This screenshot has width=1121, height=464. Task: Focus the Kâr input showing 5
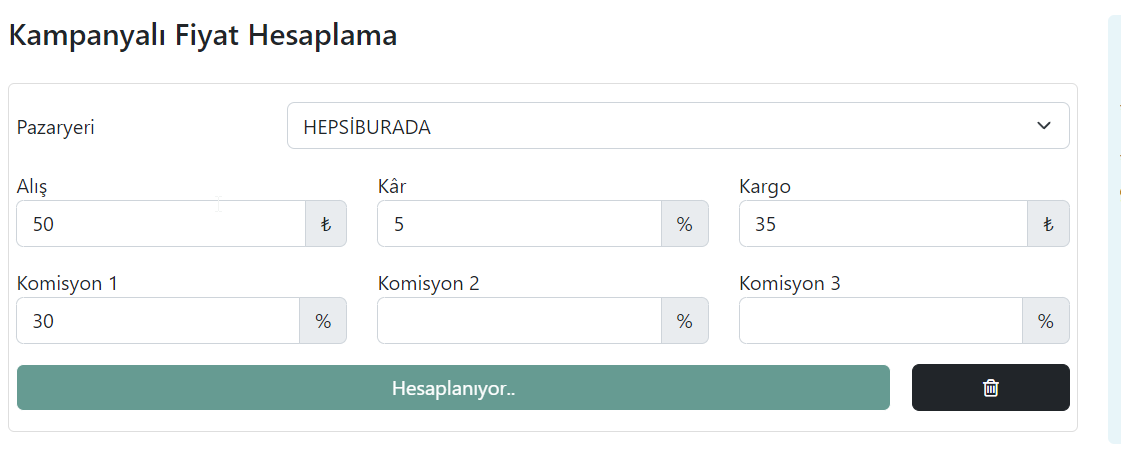point(520,224)
